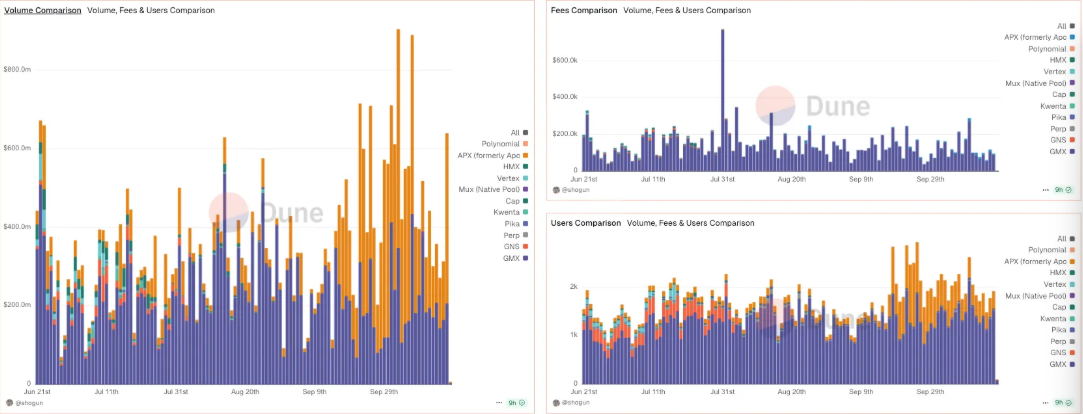Click the Dune watermark logo in Volume chart
1083x414 pixels.
point(266,213)
